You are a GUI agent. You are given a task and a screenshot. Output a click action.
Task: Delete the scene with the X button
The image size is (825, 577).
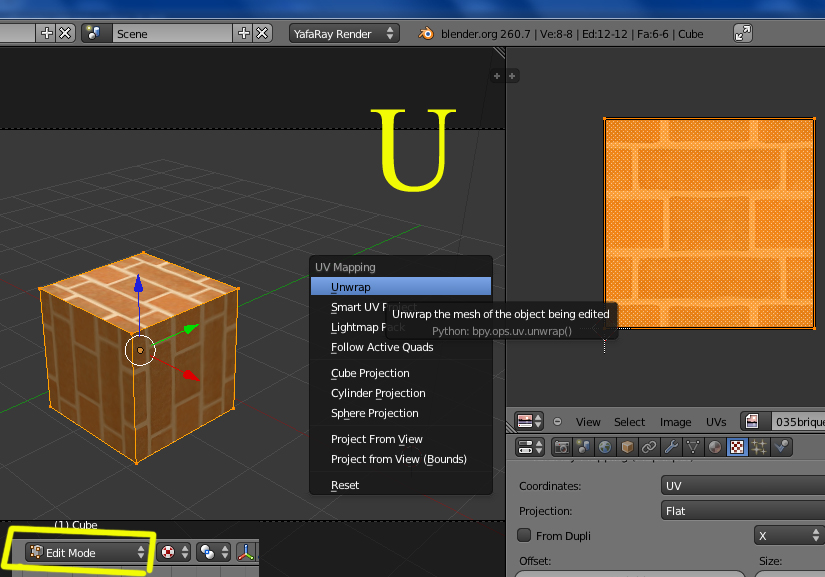[263, 34]
